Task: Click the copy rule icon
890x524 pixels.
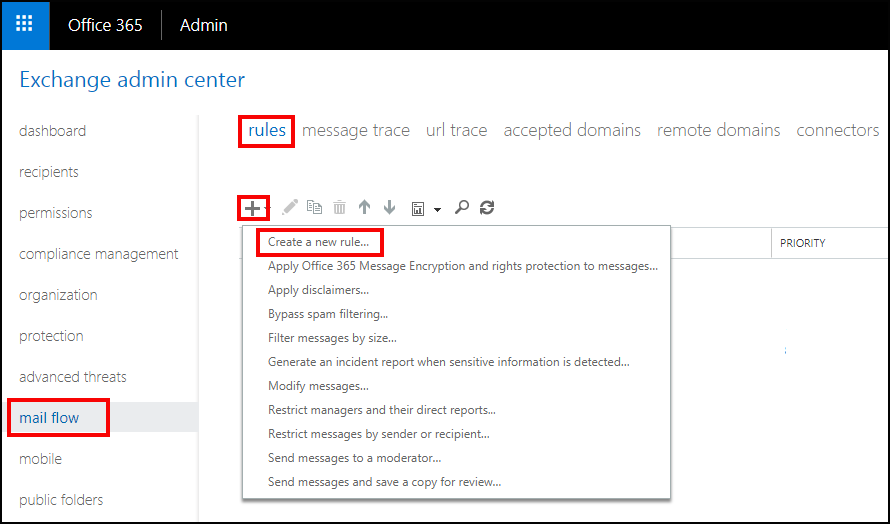Action: coord(315,208)
